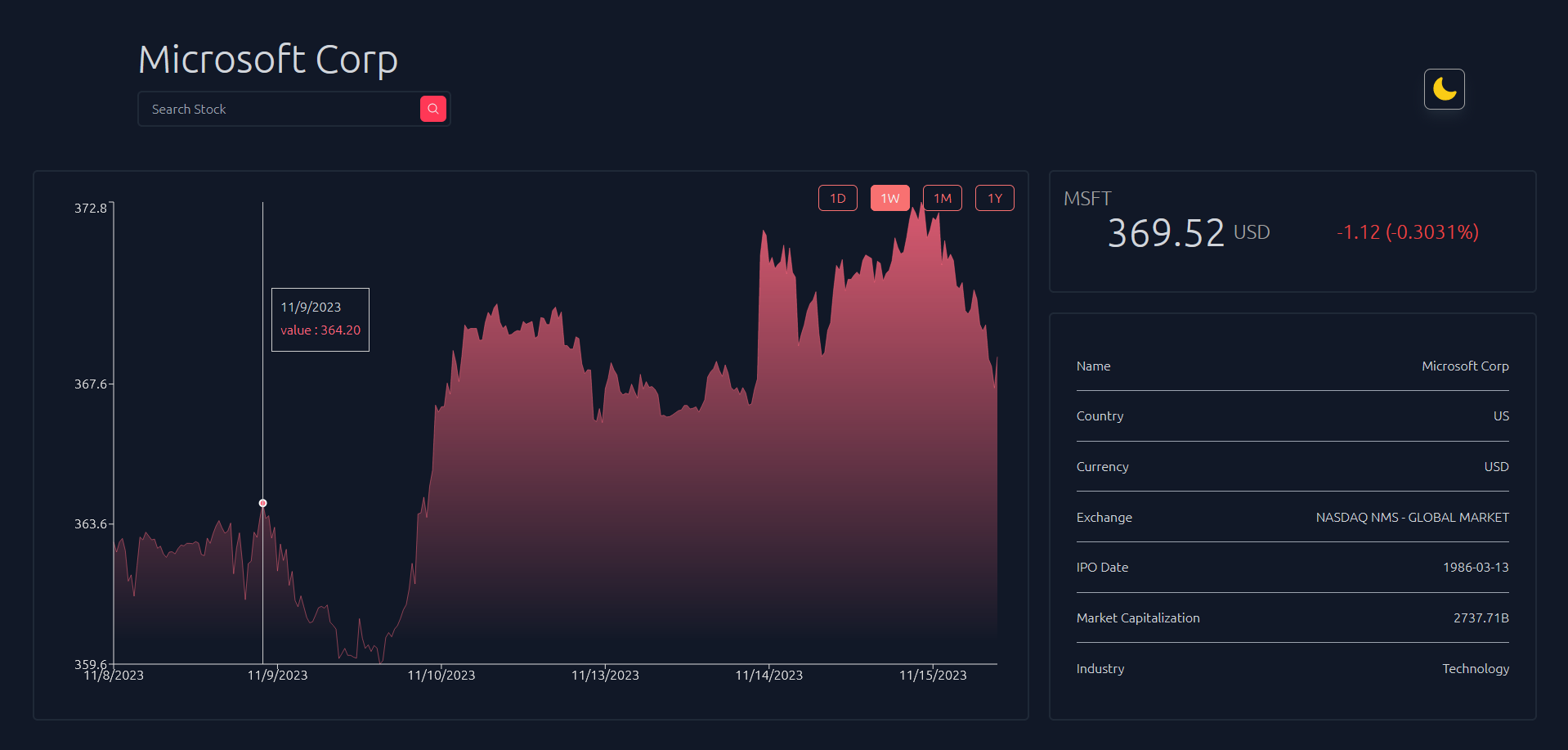Focus the Search Stock input field

click(278, 109)
